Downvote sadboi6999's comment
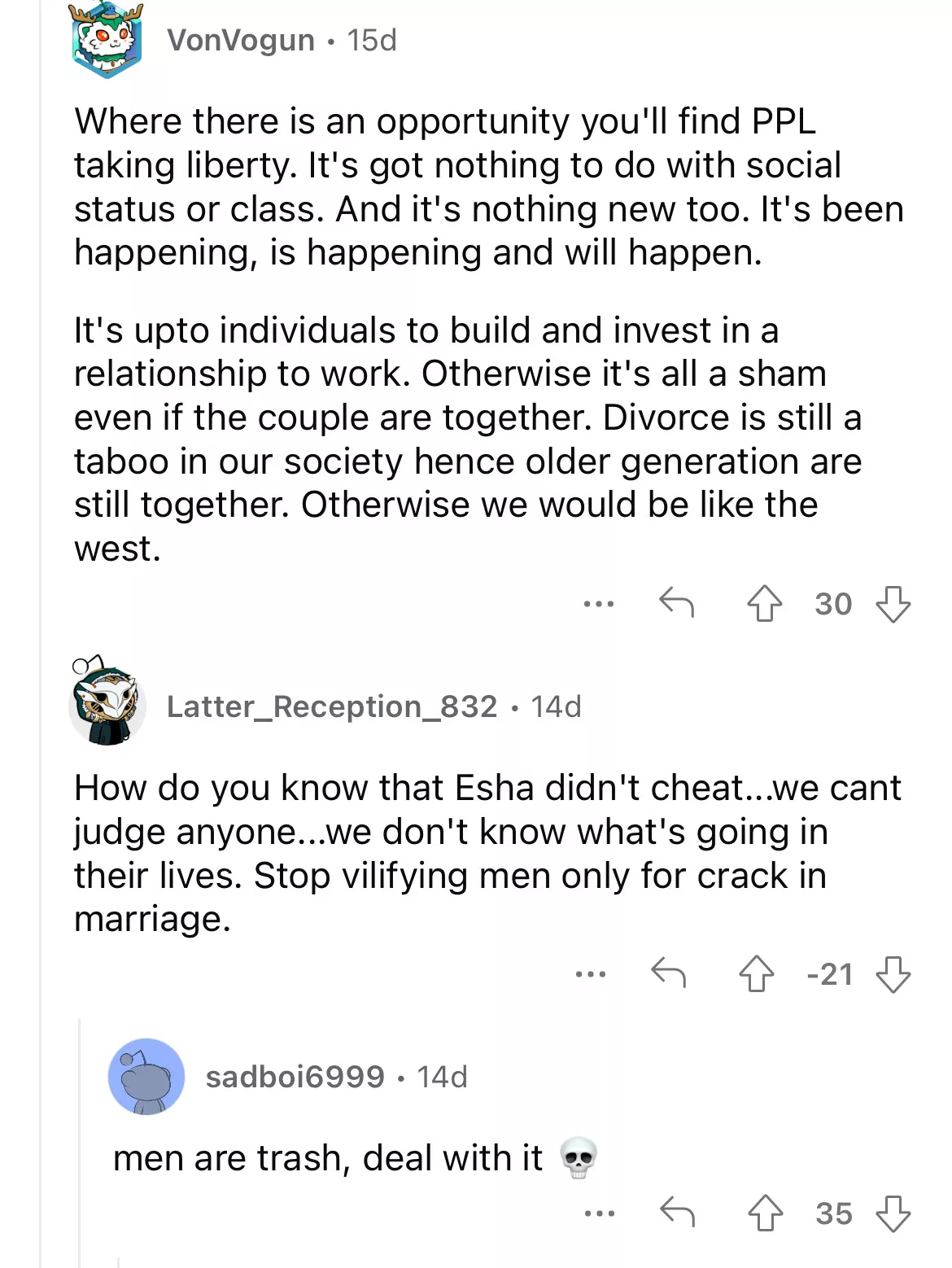Image resolution: width=952 pixels, height=1268 pixels. click(x=893, y=1213)
